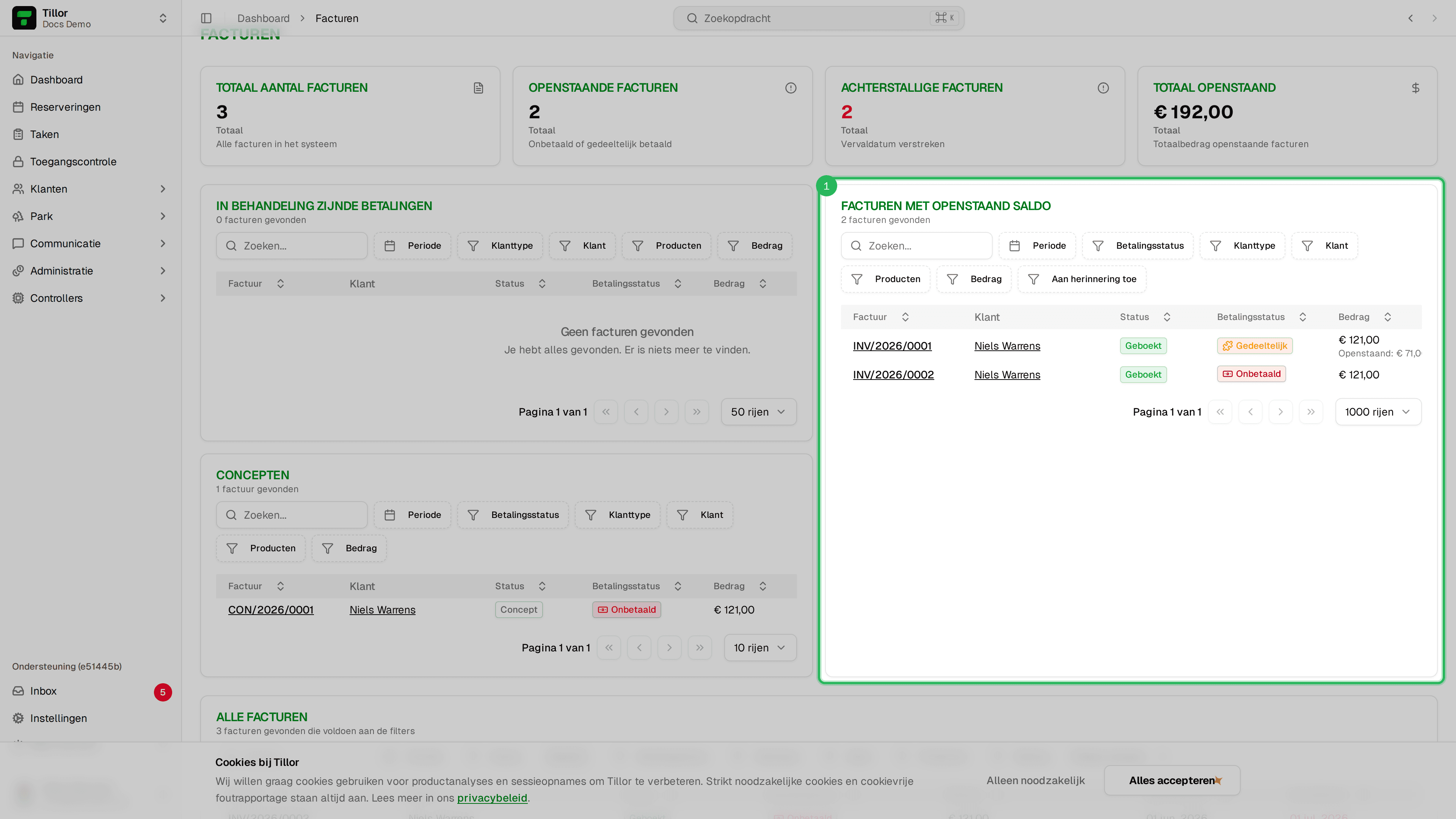Open Aan herinnering toe filter
Screen dimensions: 1456x819
coord(1082,279)
